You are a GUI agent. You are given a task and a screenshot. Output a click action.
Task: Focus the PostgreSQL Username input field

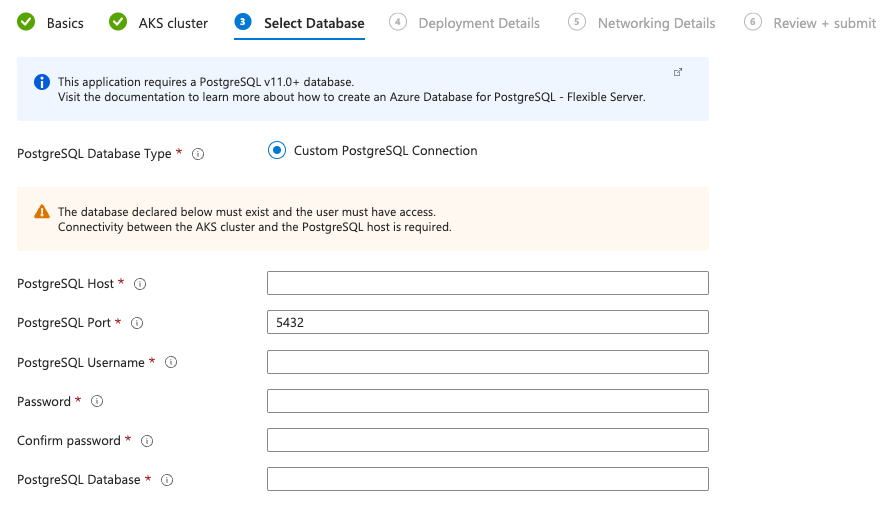pyautogui.click(x=487, y=362)
